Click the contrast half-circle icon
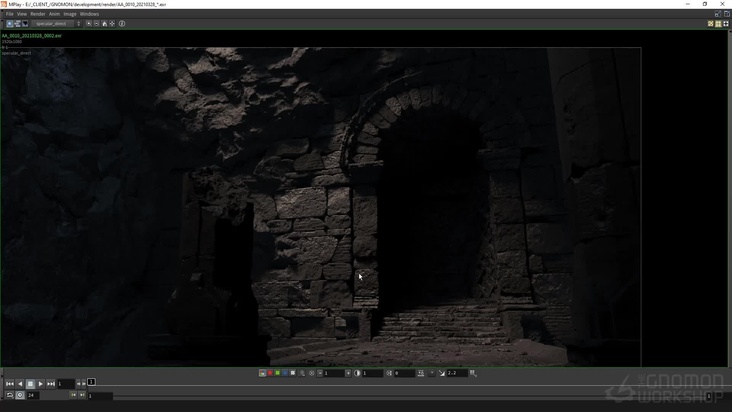 (x=357, y=373)
